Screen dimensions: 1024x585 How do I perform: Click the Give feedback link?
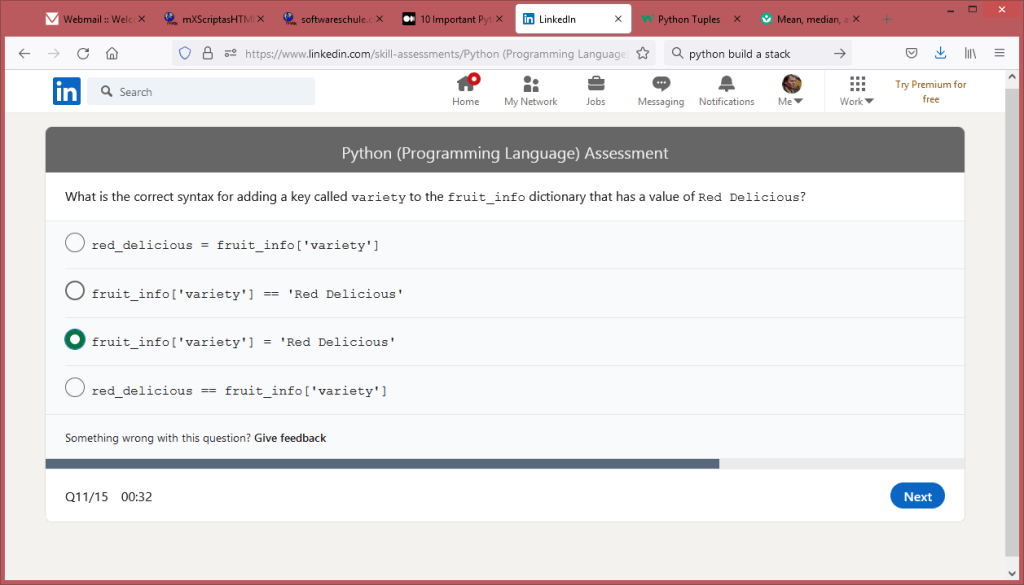coord(290,438)
